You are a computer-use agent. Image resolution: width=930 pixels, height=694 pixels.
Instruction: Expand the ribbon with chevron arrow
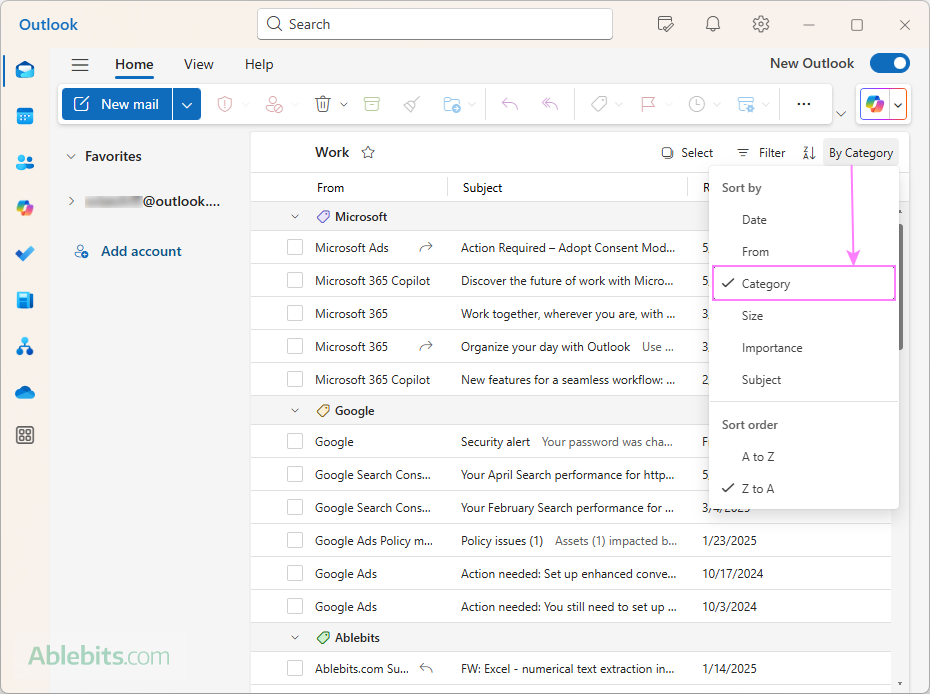pyautogui.click(x=841, y=113)
